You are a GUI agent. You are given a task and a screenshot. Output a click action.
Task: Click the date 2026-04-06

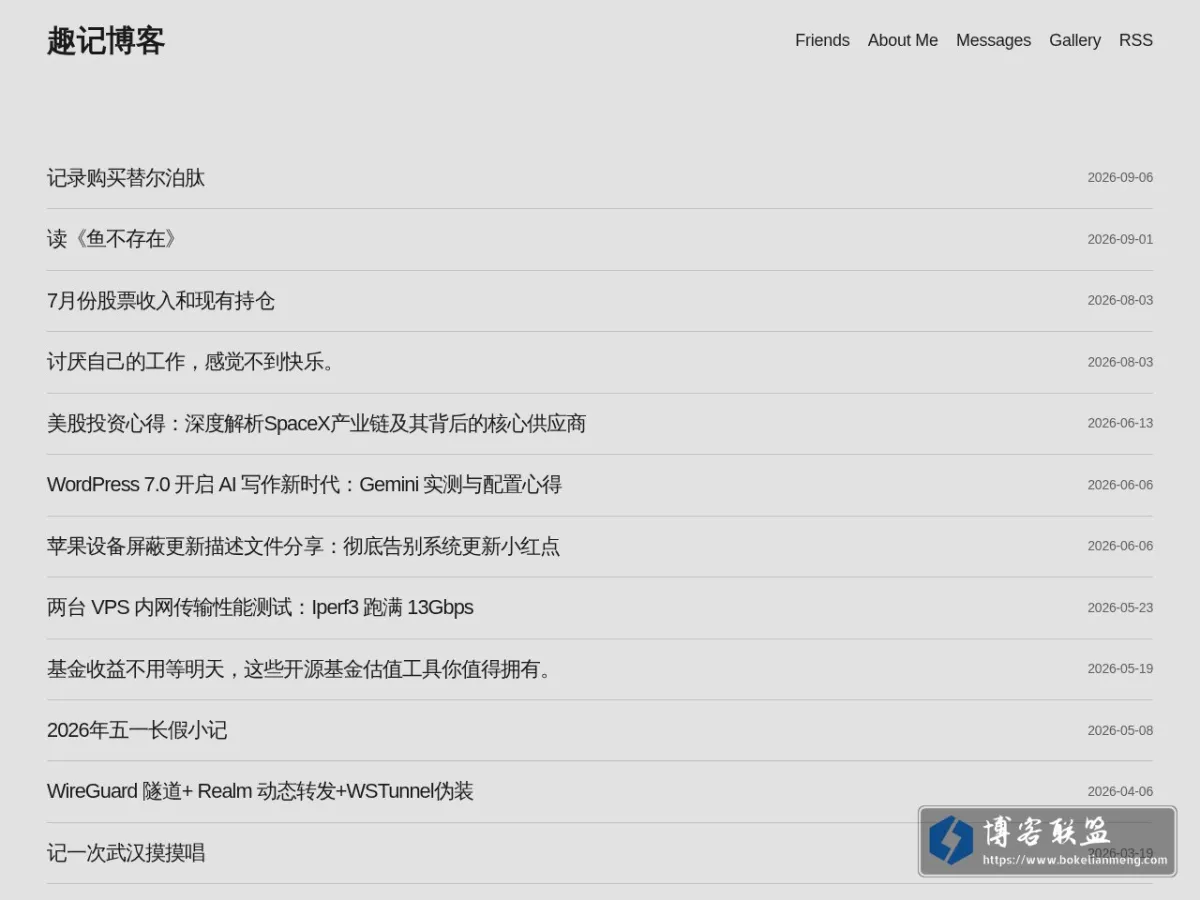[1120, 792]
